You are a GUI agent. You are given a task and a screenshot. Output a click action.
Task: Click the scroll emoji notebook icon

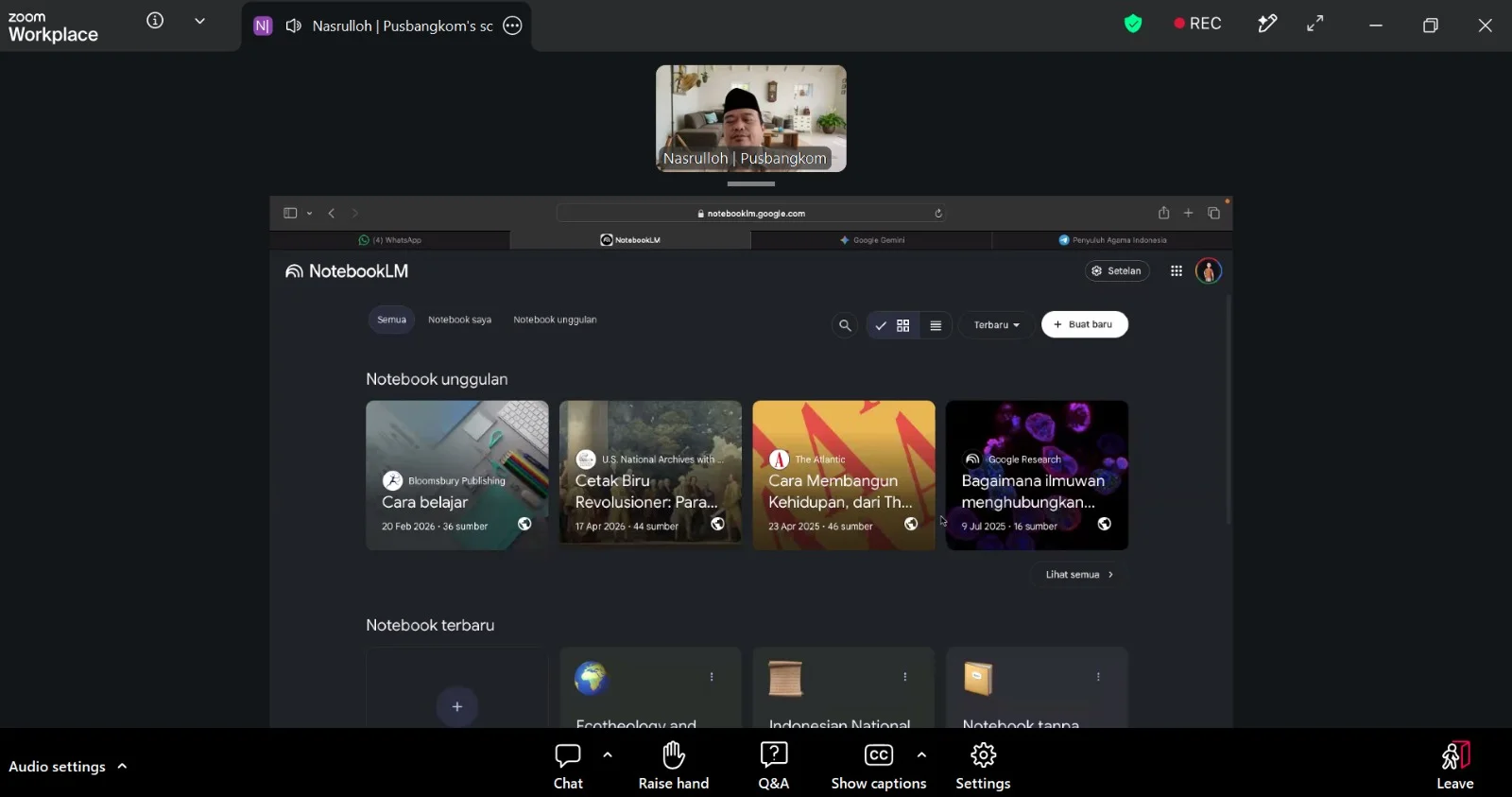(x=785, y=678)
